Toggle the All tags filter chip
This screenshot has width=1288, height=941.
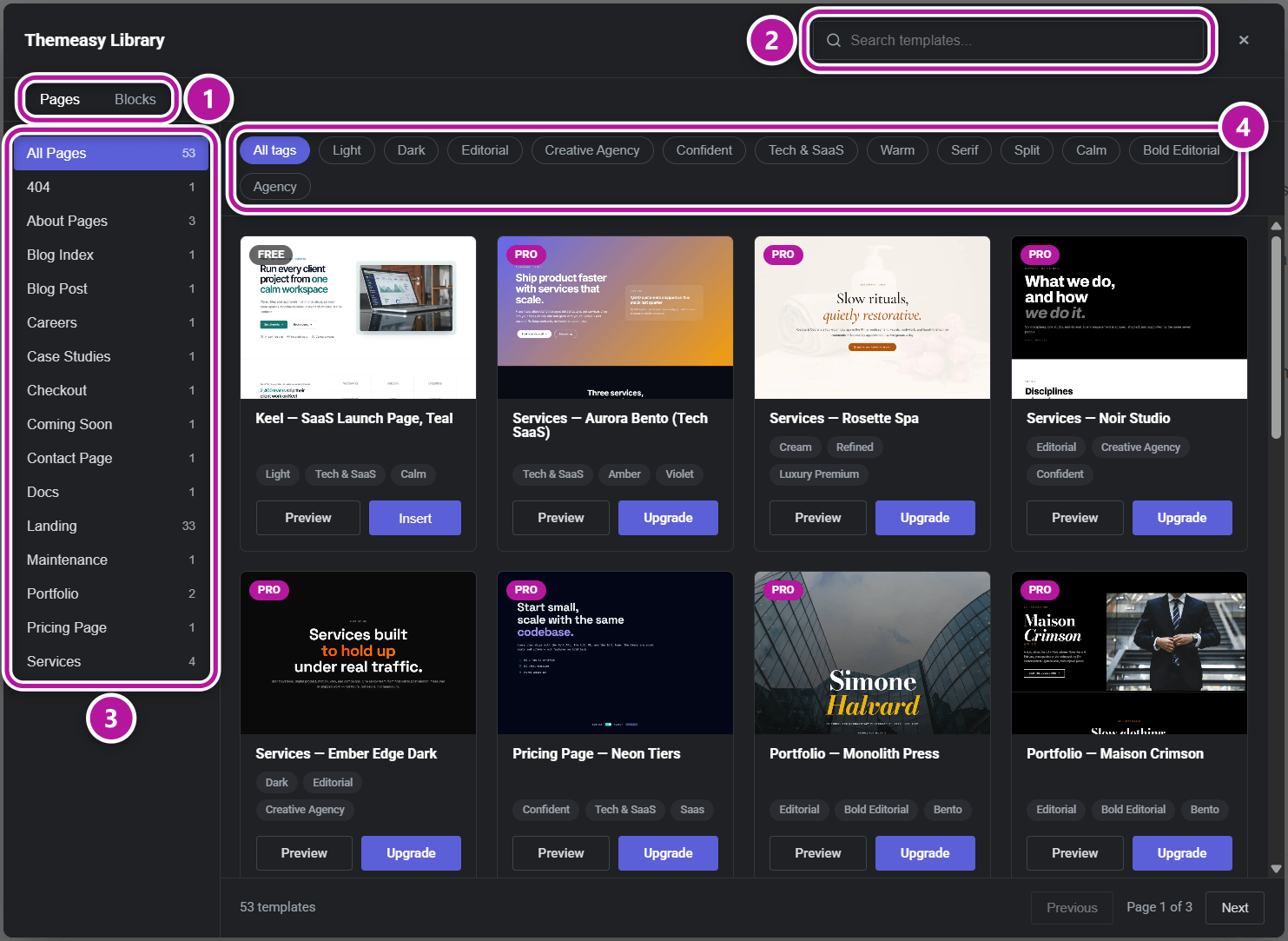(x=274, y=150)
